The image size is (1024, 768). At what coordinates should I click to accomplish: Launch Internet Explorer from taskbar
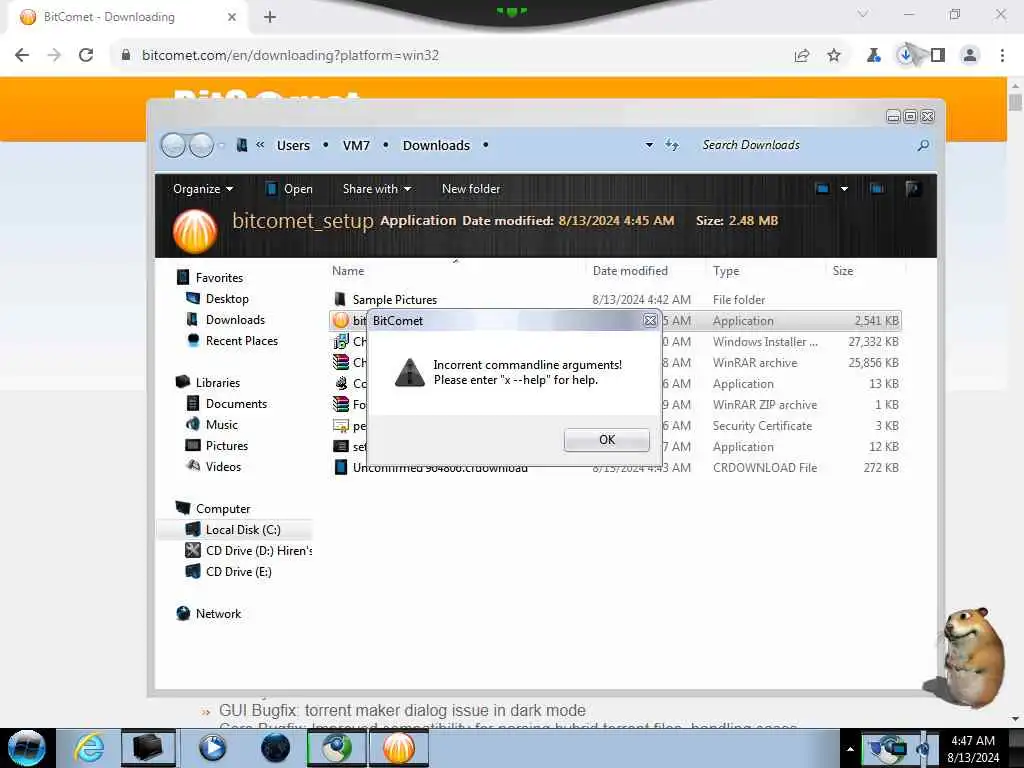click(x=88, y=748)
